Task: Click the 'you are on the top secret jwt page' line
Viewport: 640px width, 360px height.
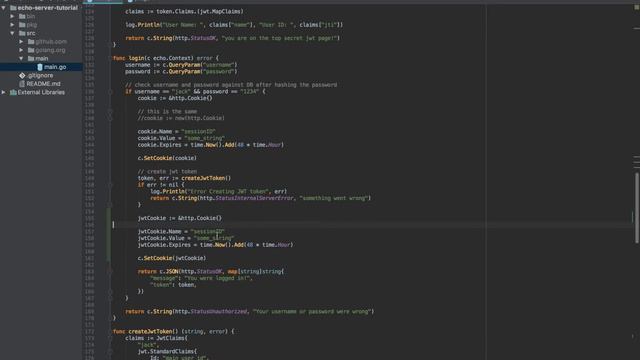Action: tap(233, 38)
